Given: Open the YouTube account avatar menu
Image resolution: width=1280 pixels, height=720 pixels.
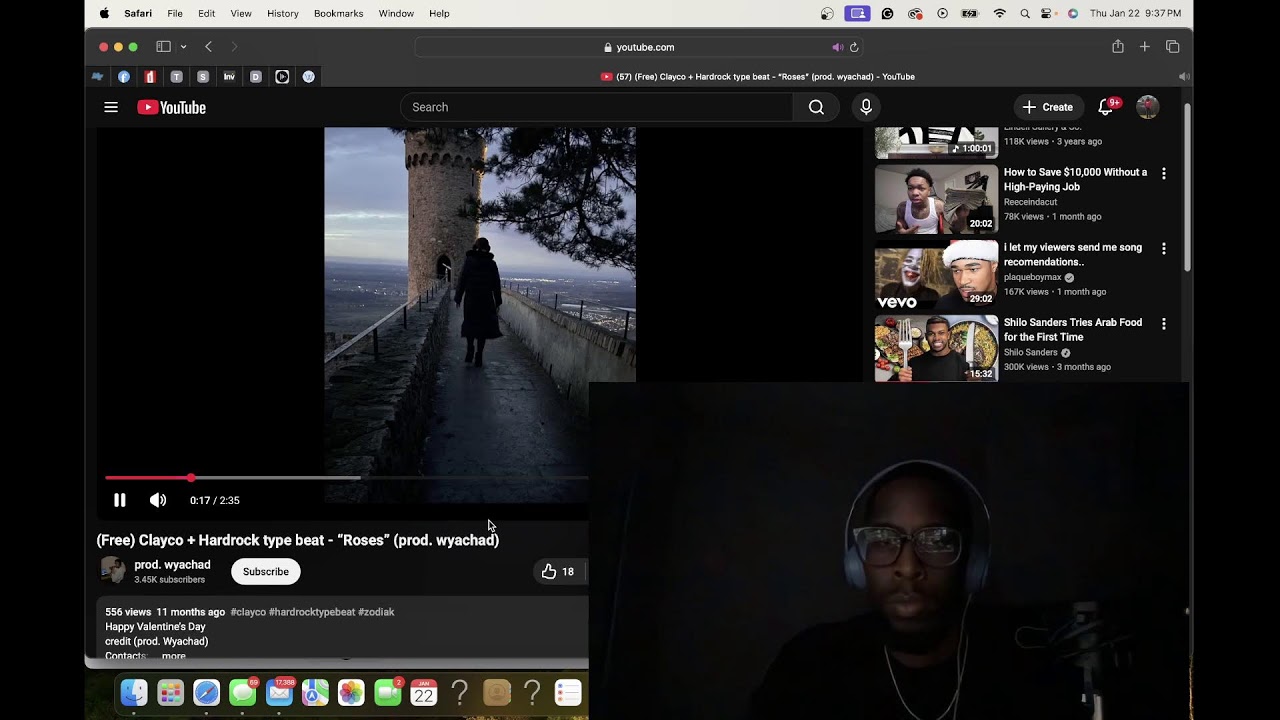Looking at the screenshot, I should click(1147, 107).
